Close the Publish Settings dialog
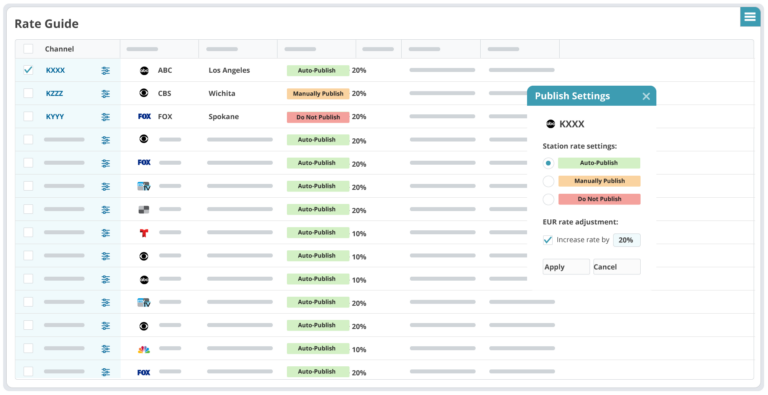 [646, 97]
